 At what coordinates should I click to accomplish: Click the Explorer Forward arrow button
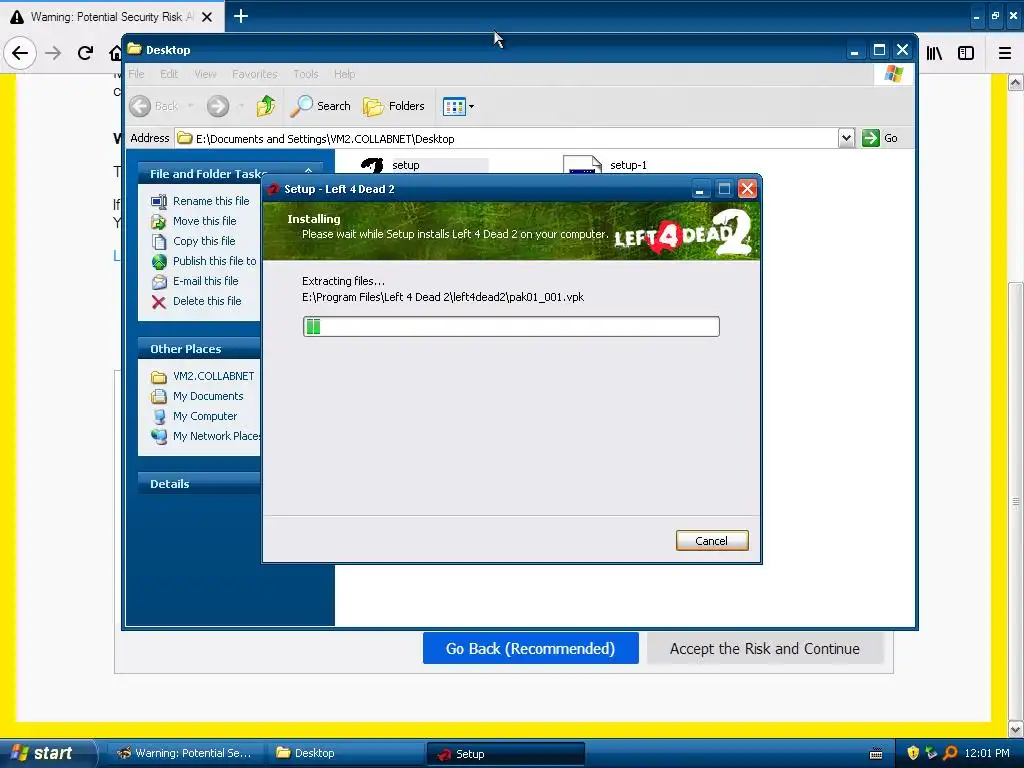218,106
